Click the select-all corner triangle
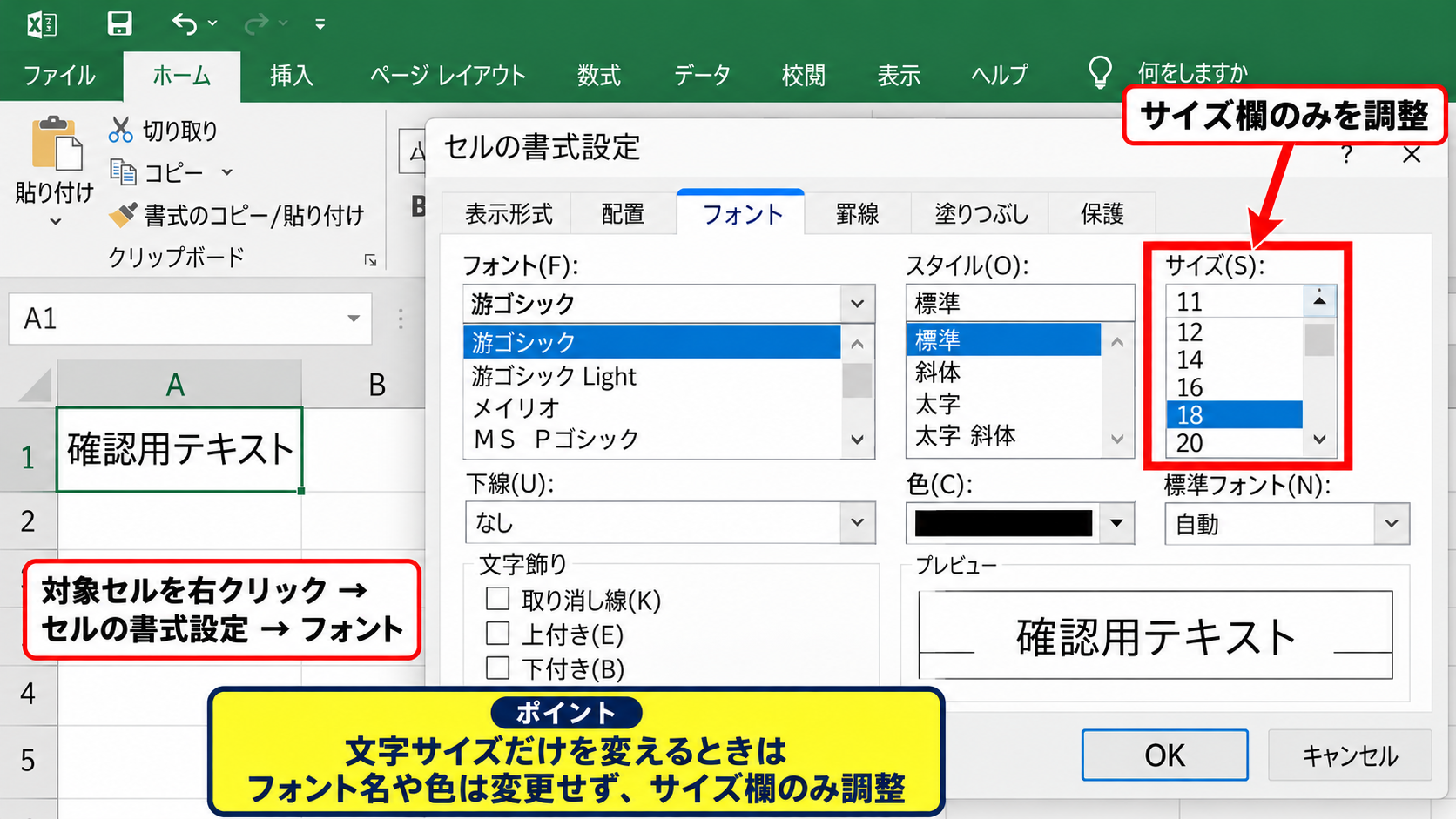This screenshot has width=1456, height=819. click(x=35, y=385)
